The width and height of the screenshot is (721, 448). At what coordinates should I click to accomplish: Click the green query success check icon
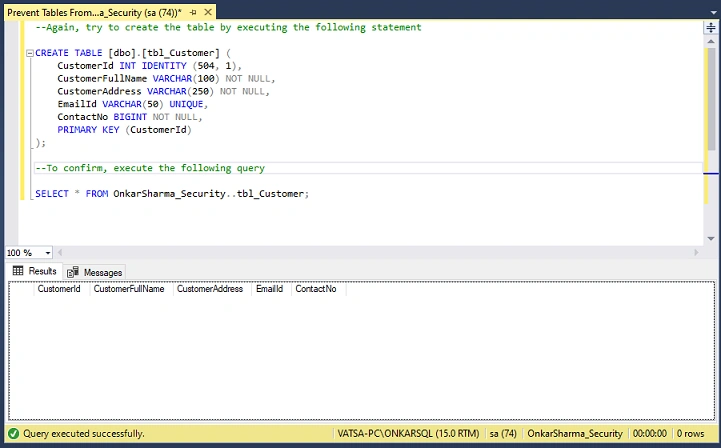coord(13,433)
